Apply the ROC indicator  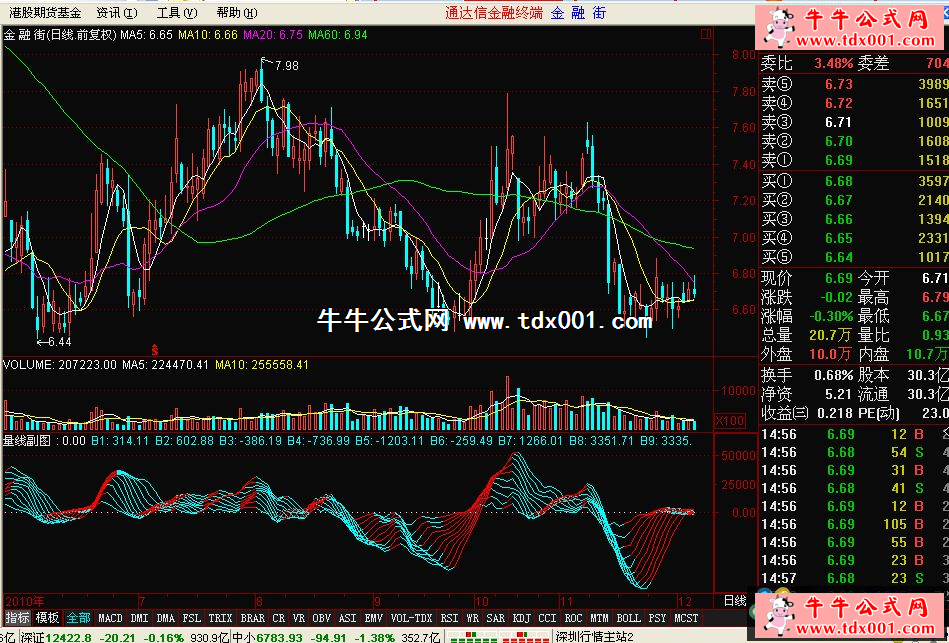pyautogui.click(x=573, y=618)
